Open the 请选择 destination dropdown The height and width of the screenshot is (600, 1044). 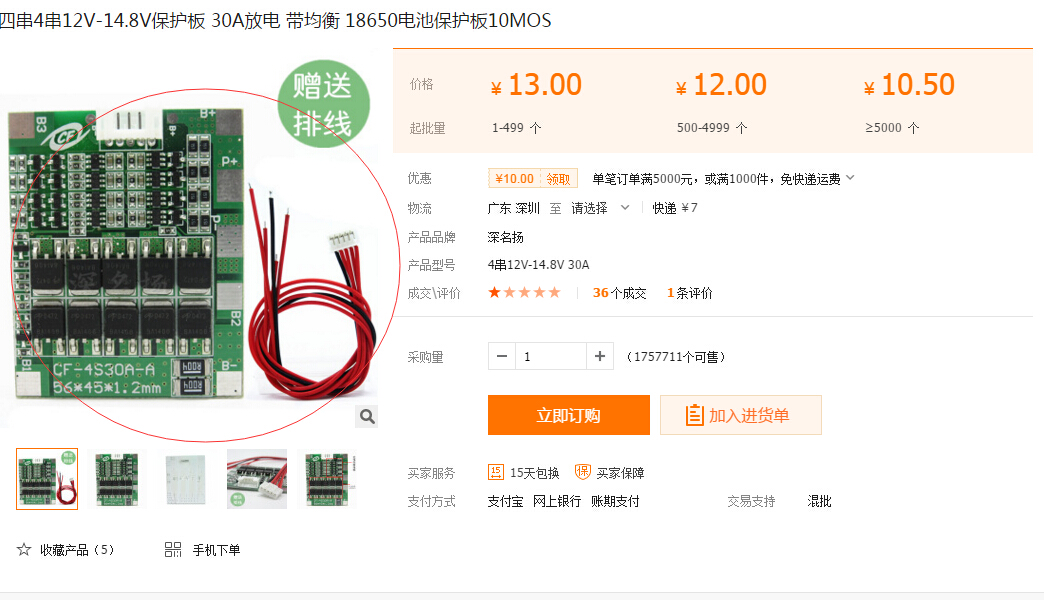point(600,208)
